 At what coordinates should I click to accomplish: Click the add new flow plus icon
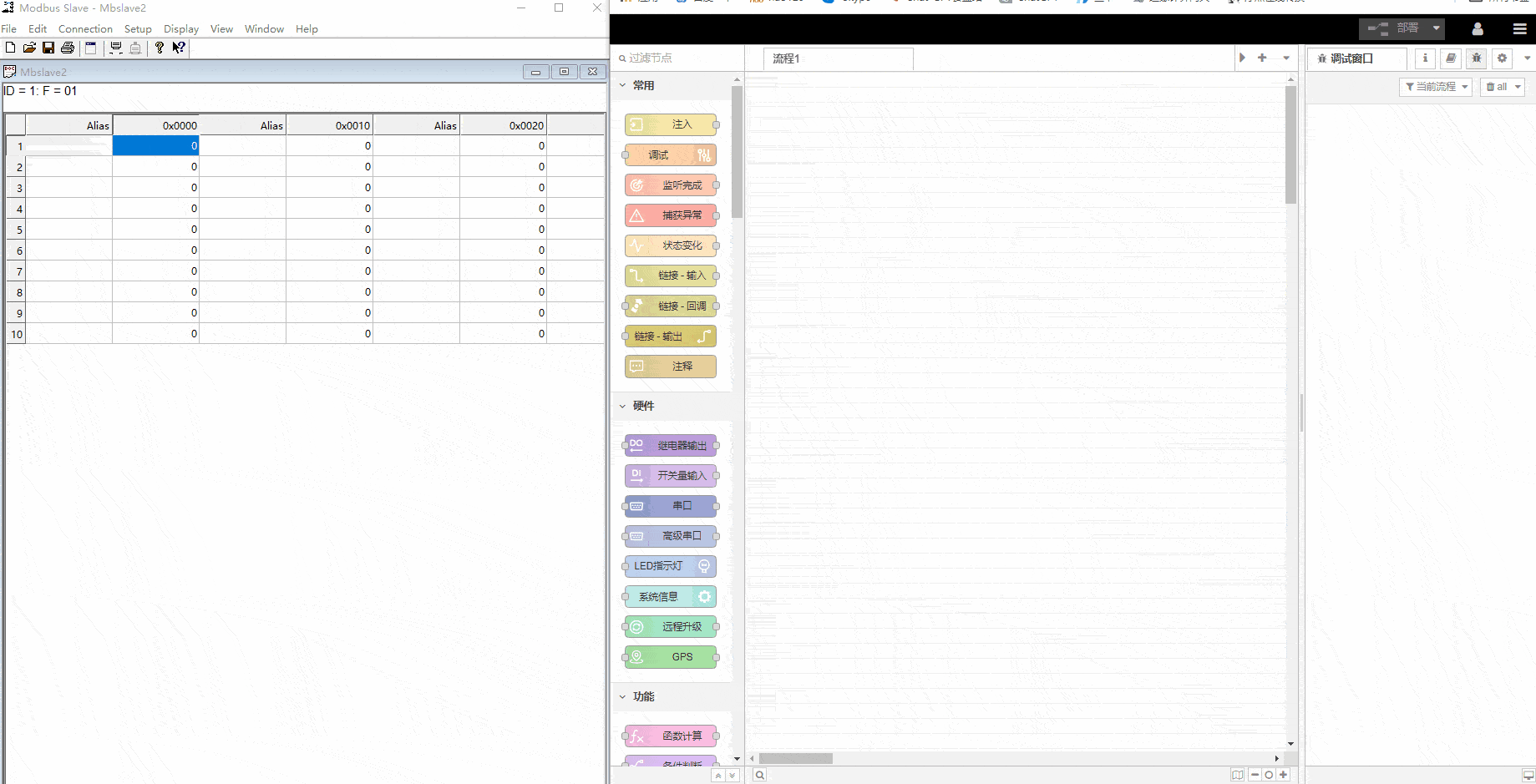click(x=1262, y=58)
